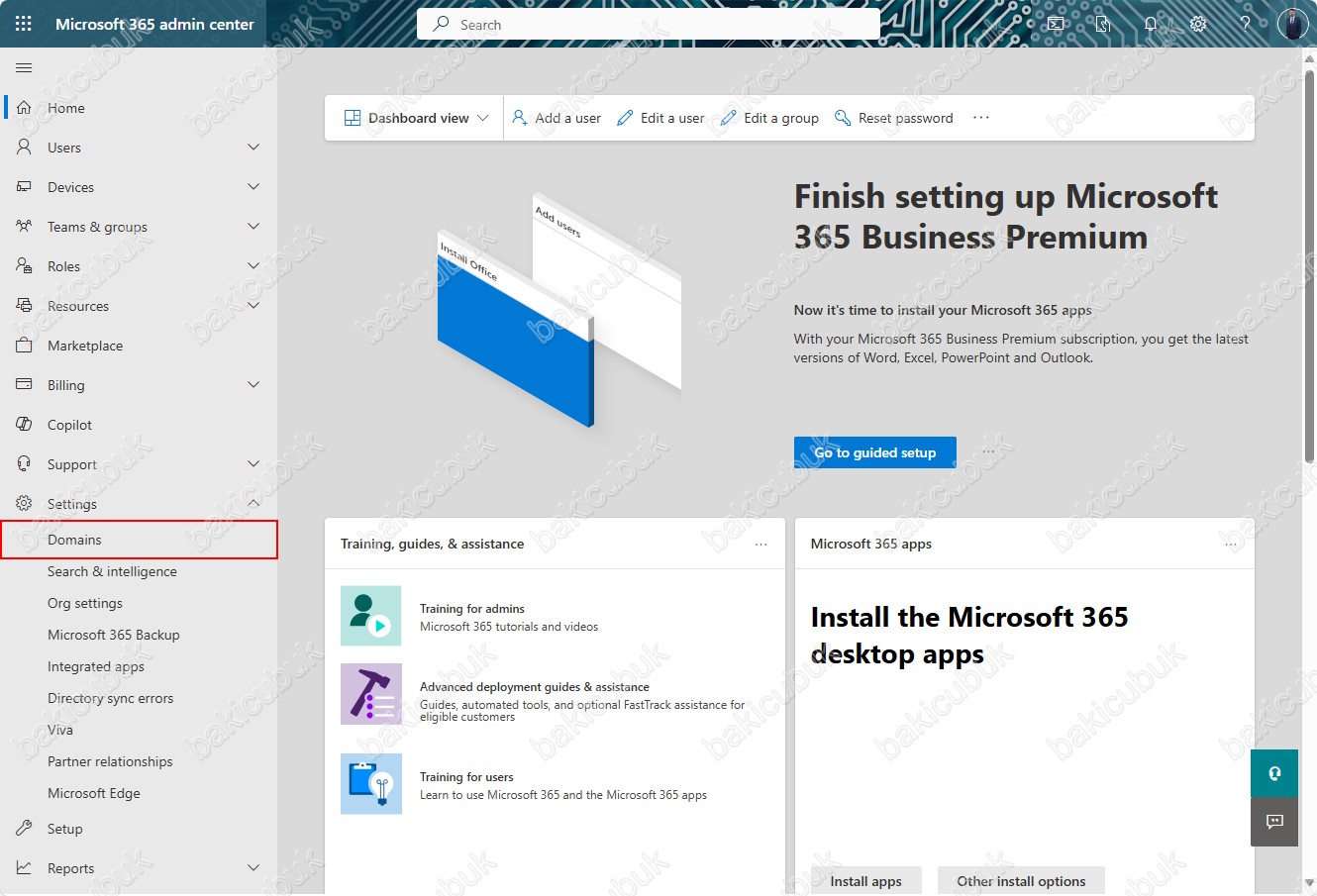Expand the Devices section chevron

253,187
